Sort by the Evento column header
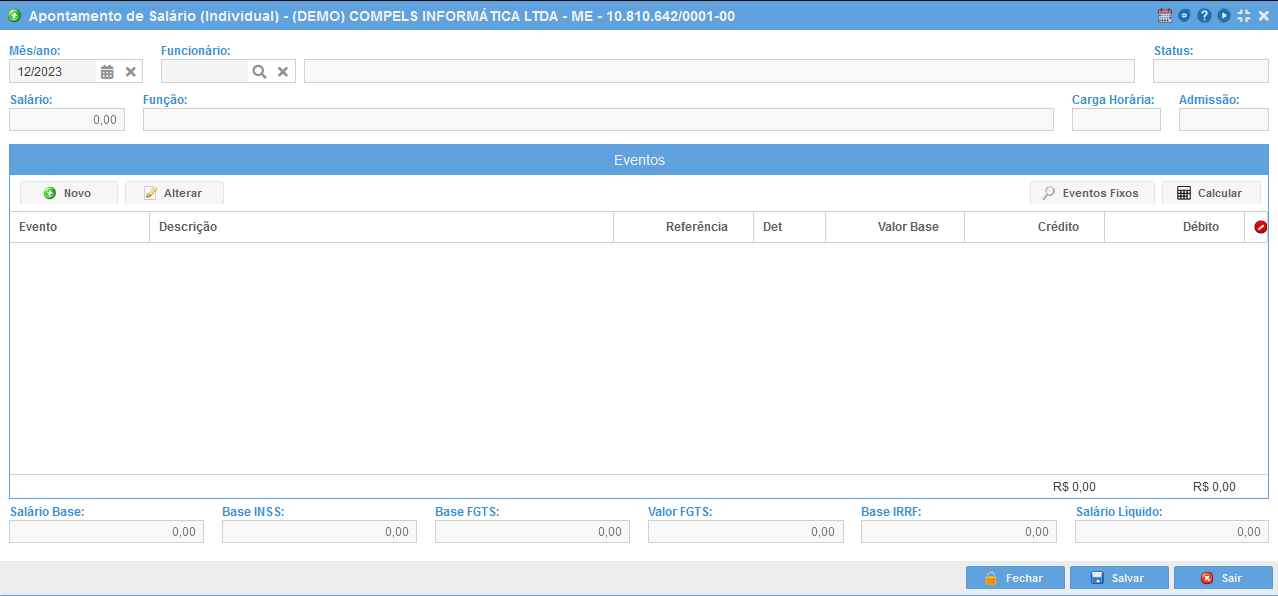 [80, 227]
